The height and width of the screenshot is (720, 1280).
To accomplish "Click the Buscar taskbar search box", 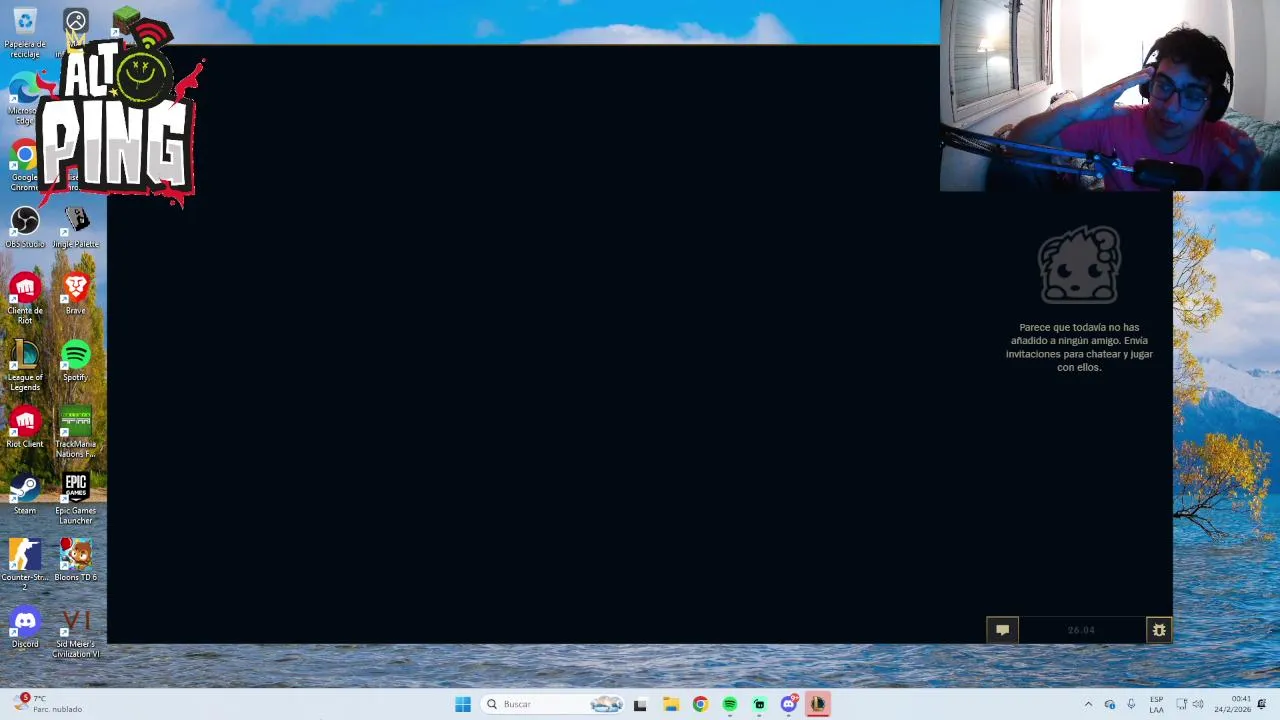I will click(x=554, y=704).
